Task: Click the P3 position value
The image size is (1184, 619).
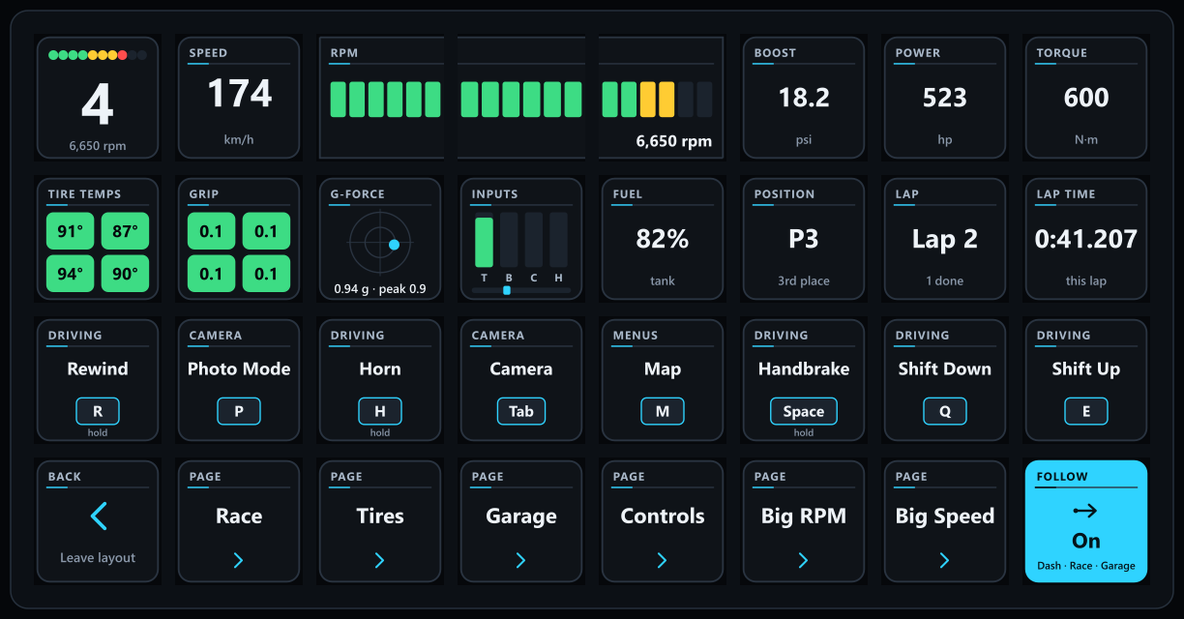Action: (803, 239)
